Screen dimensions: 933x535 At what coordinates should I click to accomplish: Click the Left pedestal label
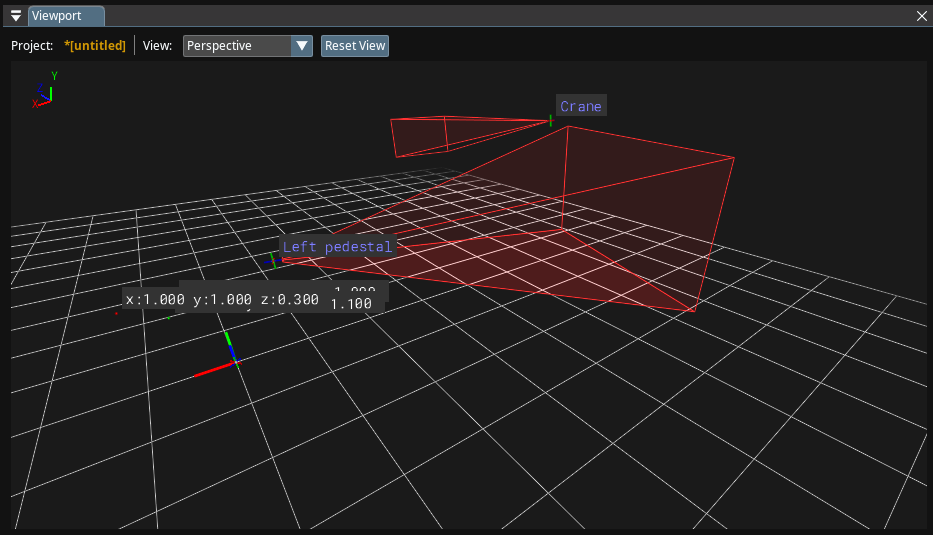pyautogui.click(x=337, y=246)
